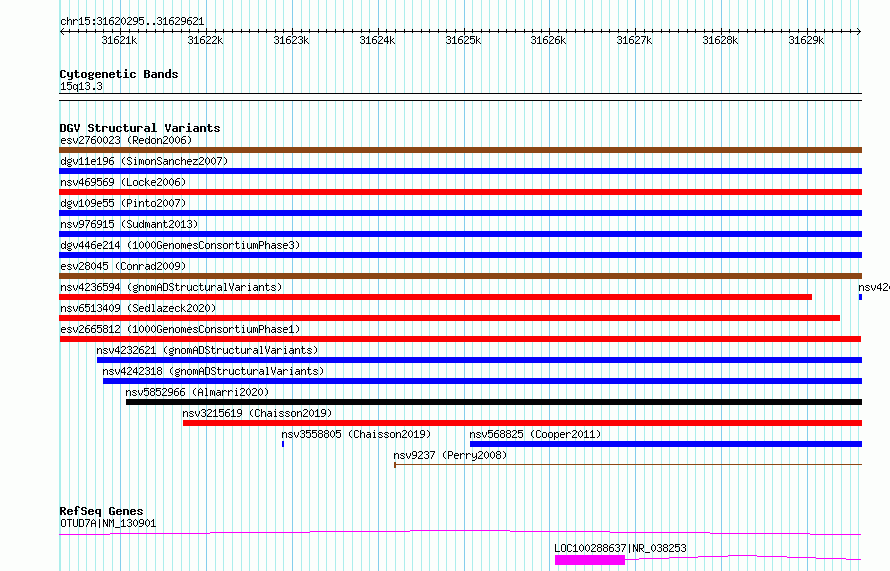Click the LOC100288637|NR_038253 gene label
This screenshot has height=571, width=890.
(620, 548)
